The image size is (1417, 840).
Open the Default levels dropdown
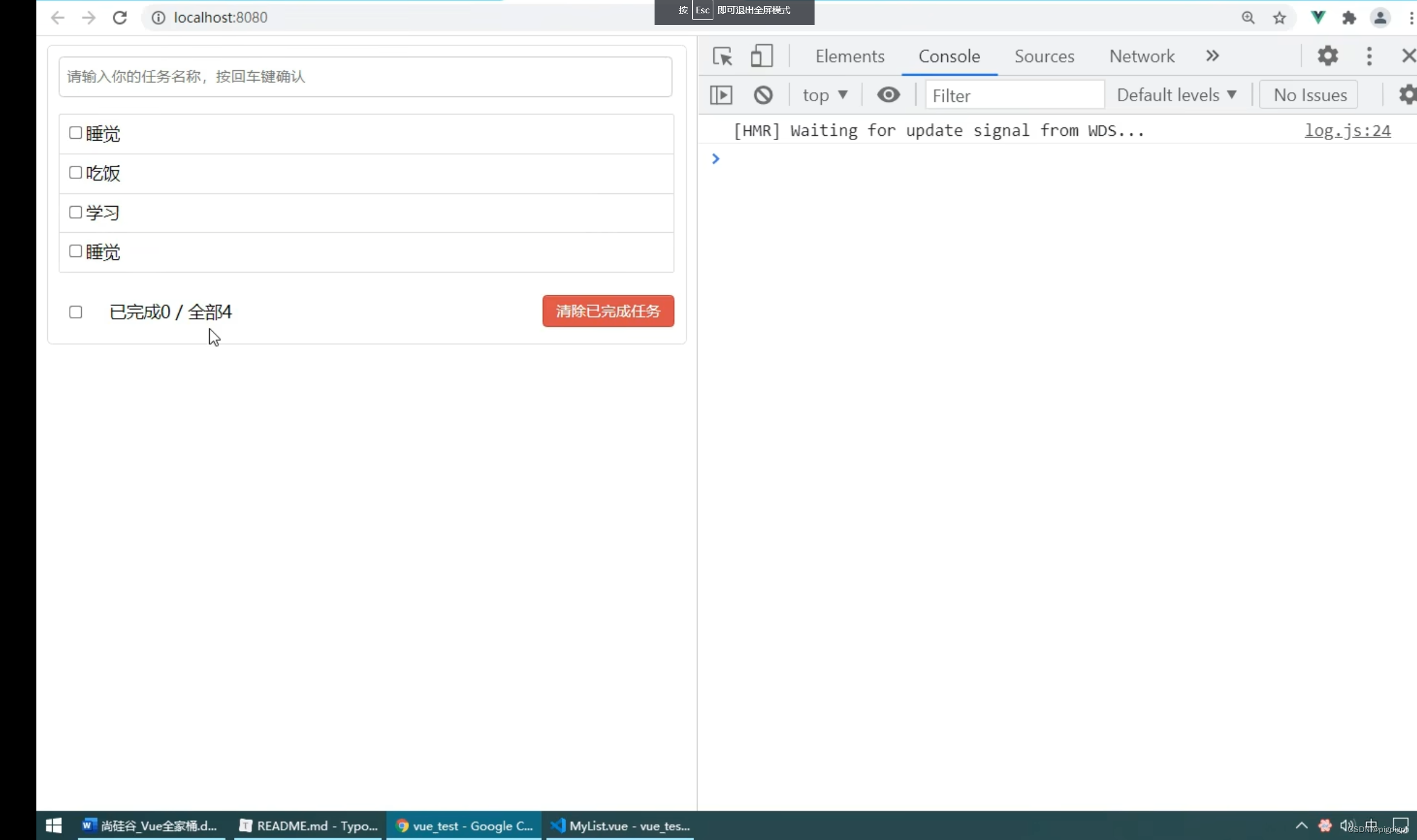click(1176, 95)
